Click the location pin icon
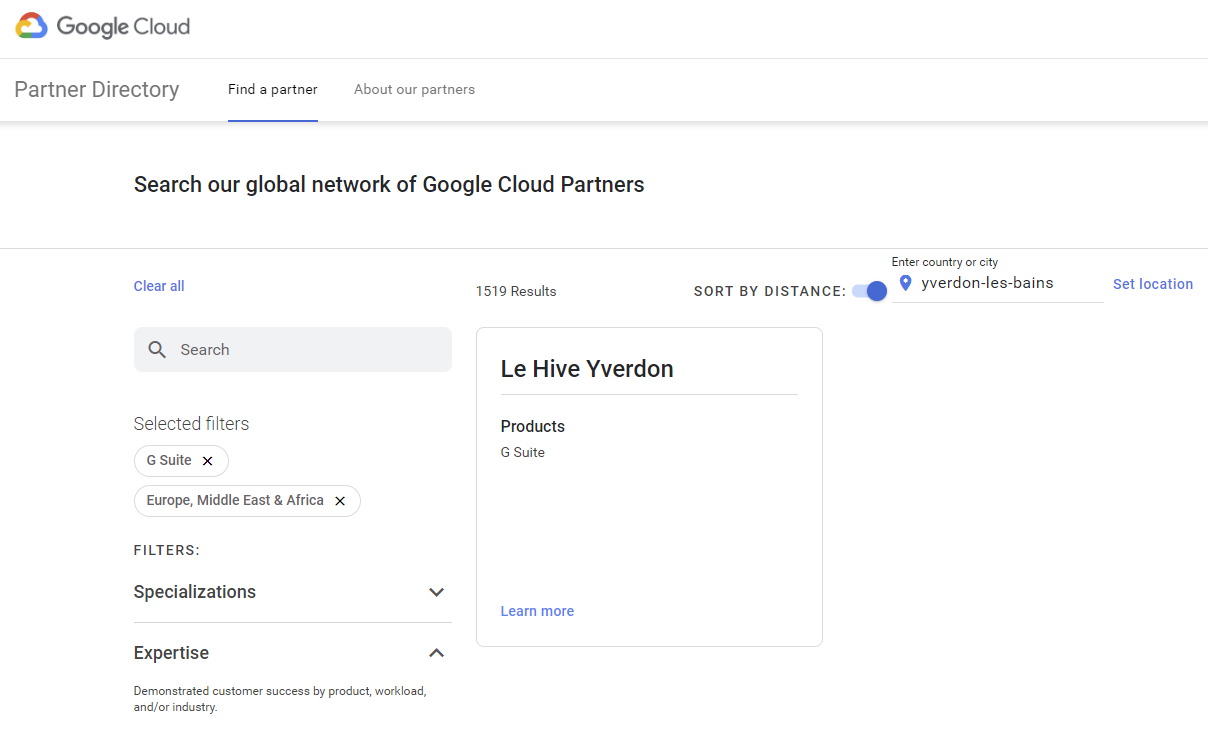 pos(906,283)
